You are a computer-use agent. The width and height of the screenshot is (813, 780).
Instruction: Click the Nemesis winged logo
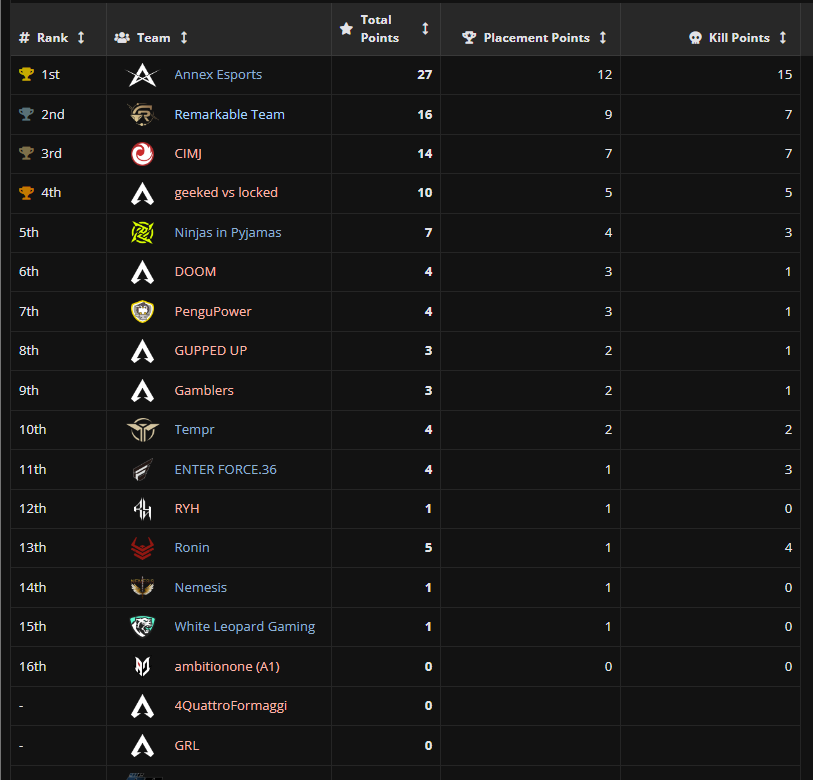(143, 587)
